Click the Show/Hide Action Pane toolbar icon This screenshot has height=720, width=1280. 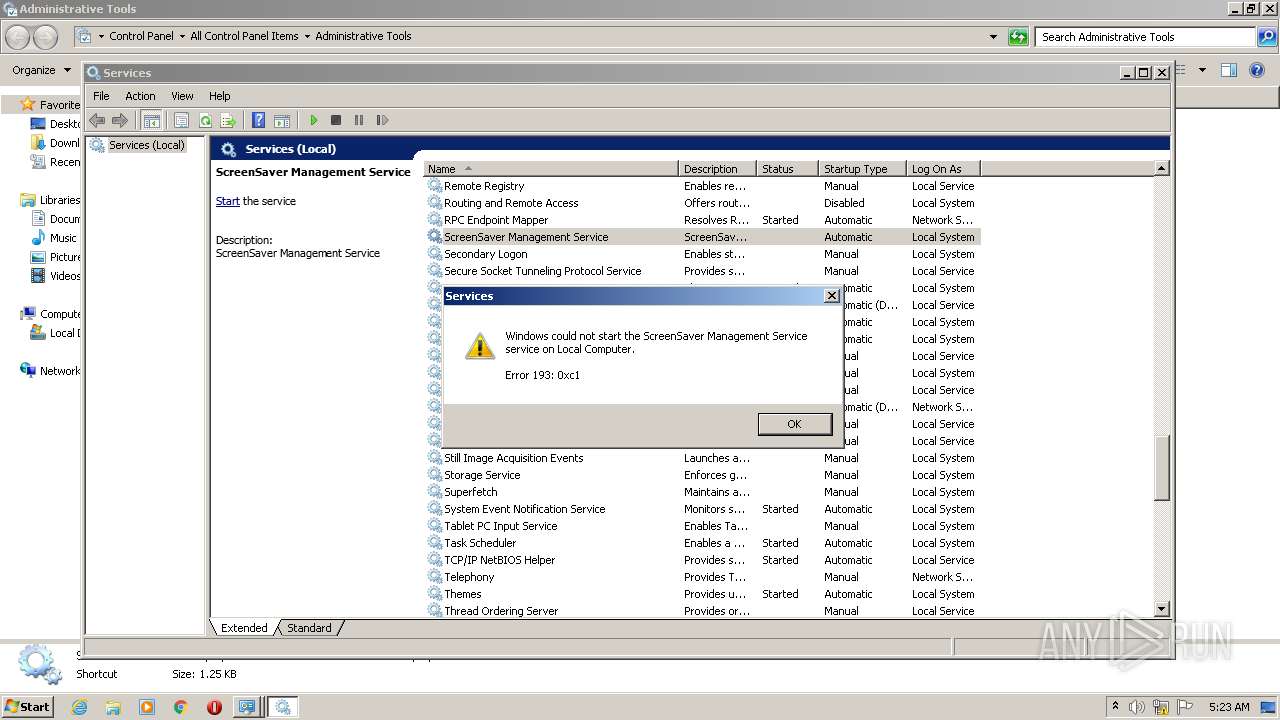282,120
